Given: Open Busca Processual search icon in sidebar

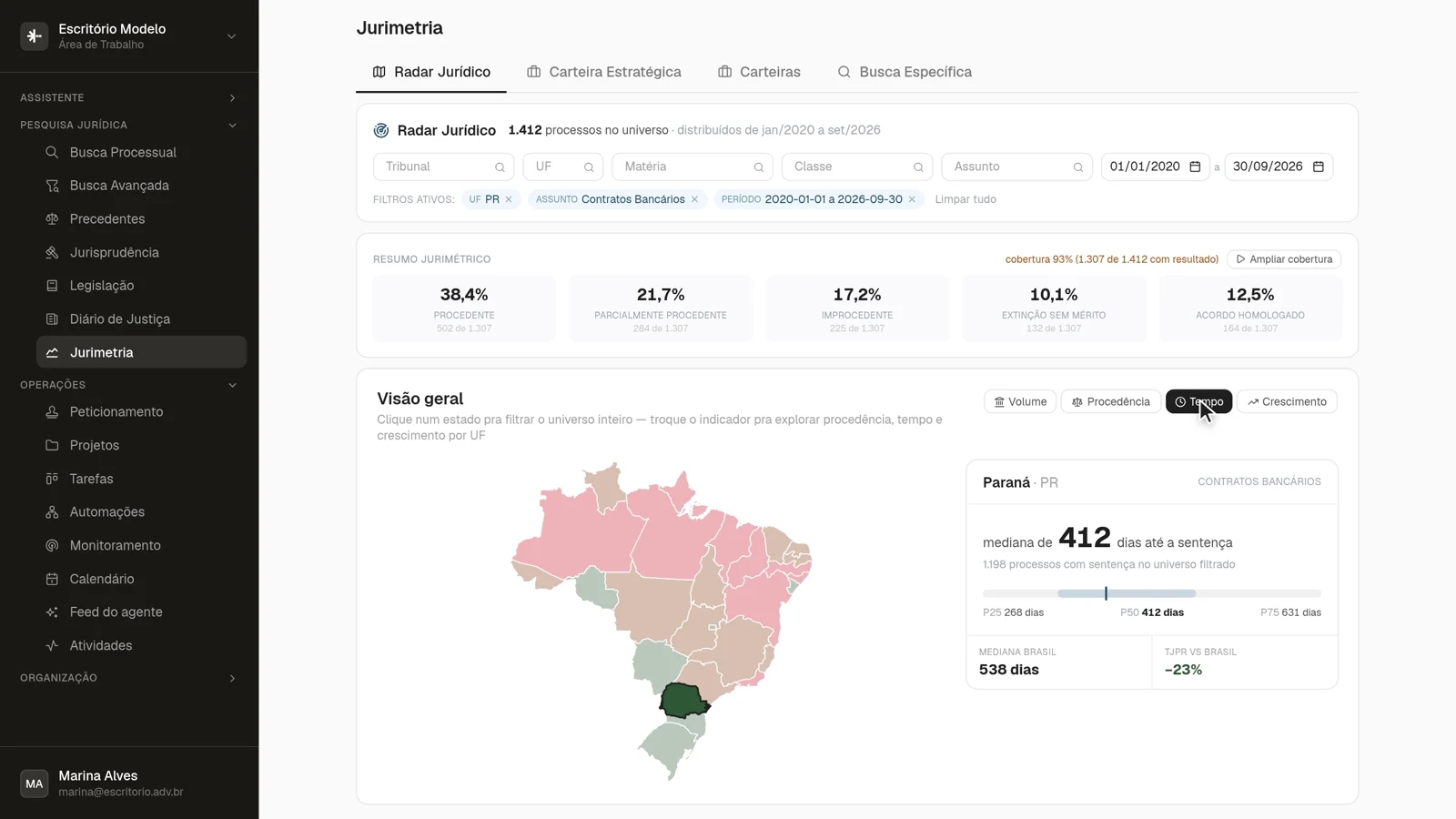Looking at the screenshot, I should [52, 152].
